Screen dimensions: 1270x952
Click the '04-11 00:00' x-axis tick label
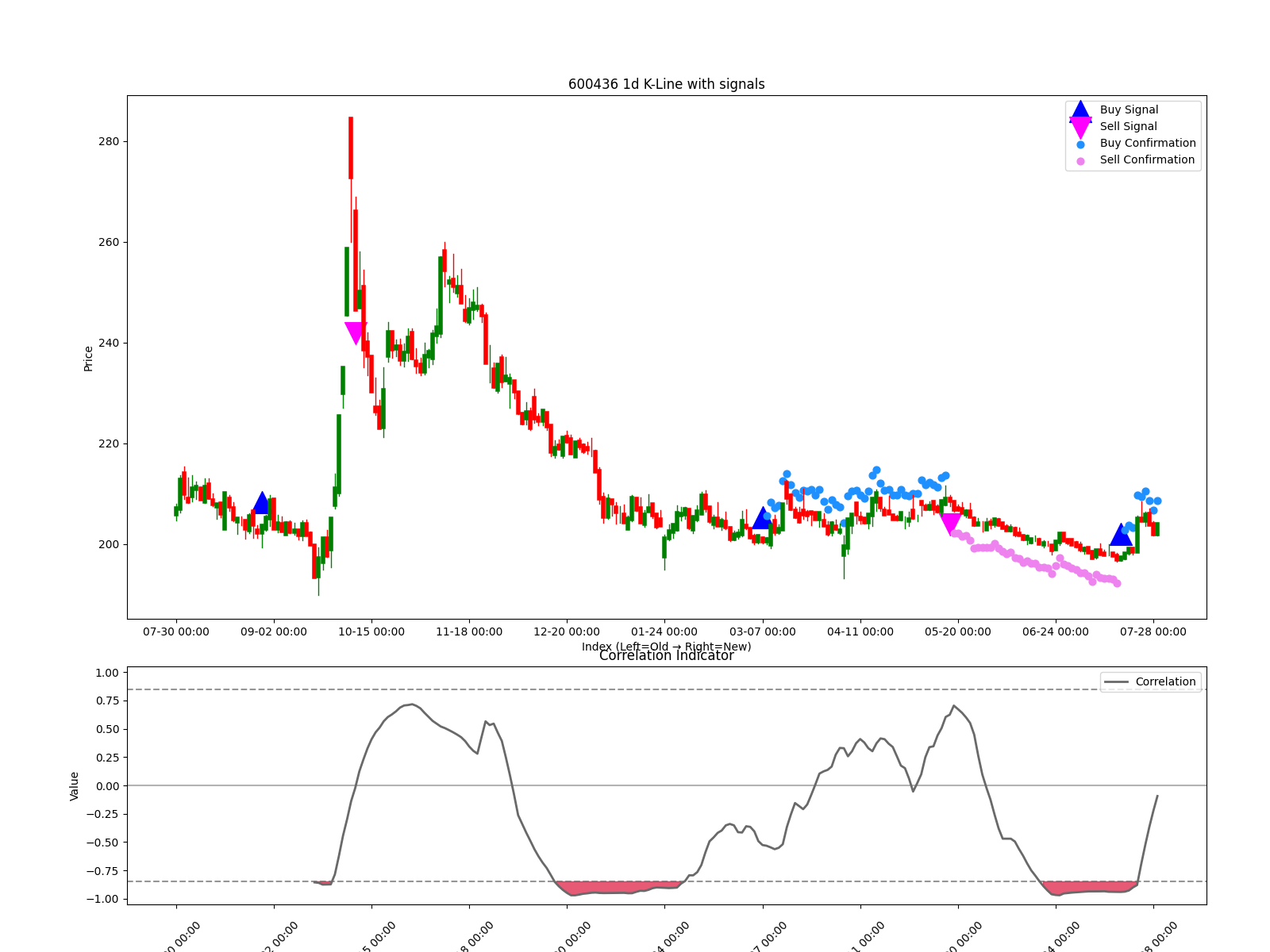pyautogui.click(x=860, y=631)
